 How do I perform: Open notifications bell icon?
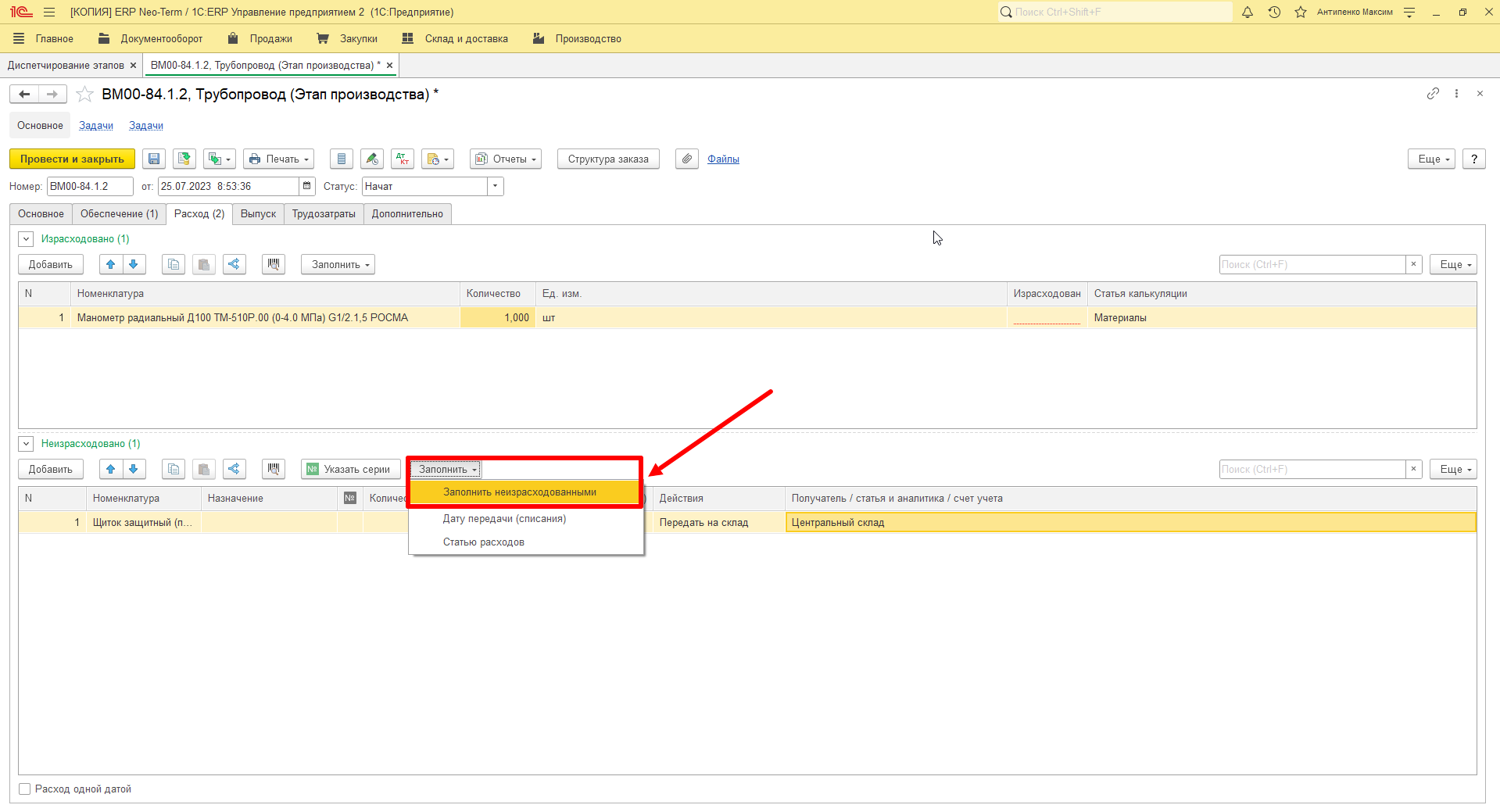pos(1248,12)
